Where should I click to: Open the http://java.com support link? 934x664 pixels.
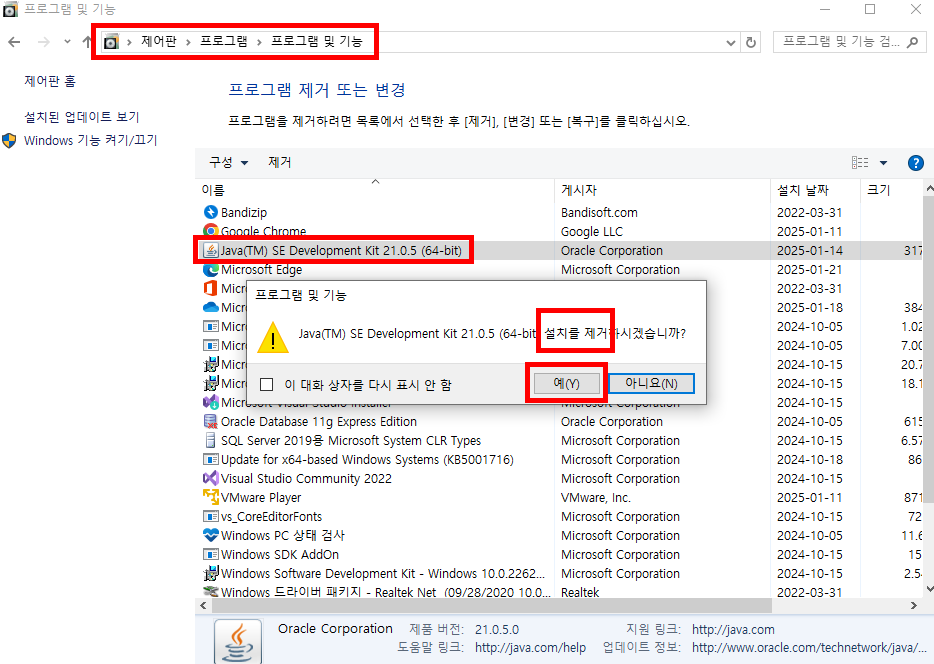coord(733,629)
